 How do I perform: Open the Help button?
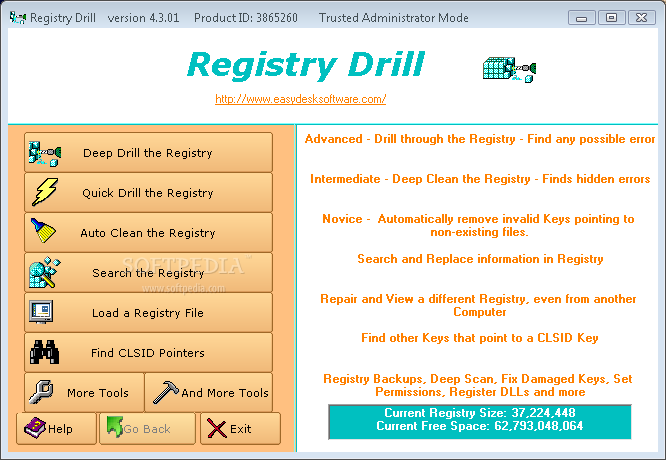click(56, 428)
